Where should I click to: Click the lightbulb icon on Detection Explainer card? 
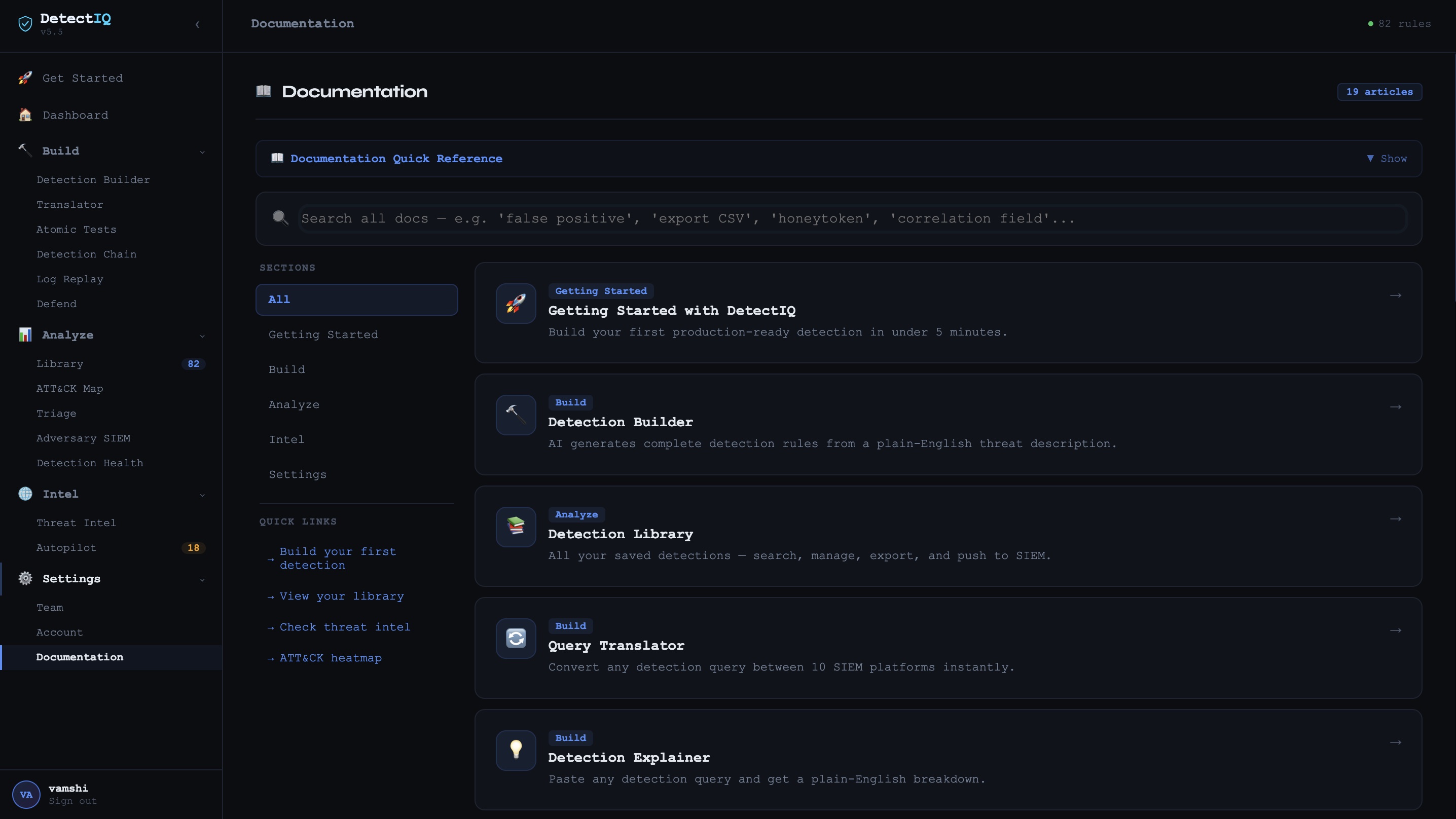click(x=516, y=750)
